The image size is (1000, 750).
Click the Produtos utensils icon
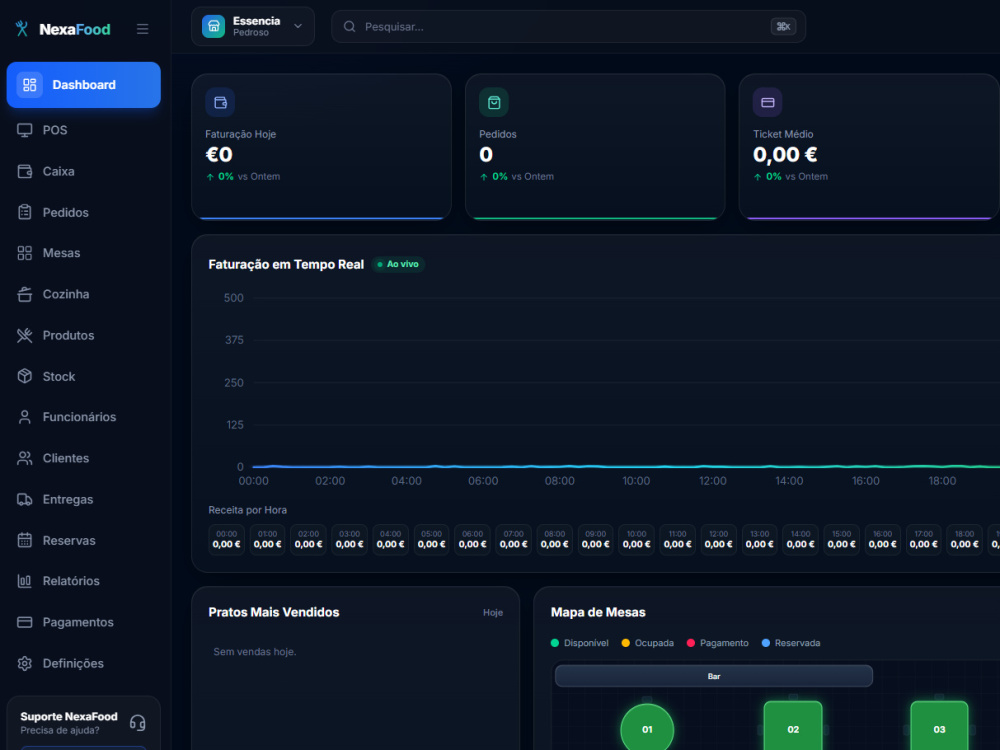pyautogui.click(x=25, y=335)
